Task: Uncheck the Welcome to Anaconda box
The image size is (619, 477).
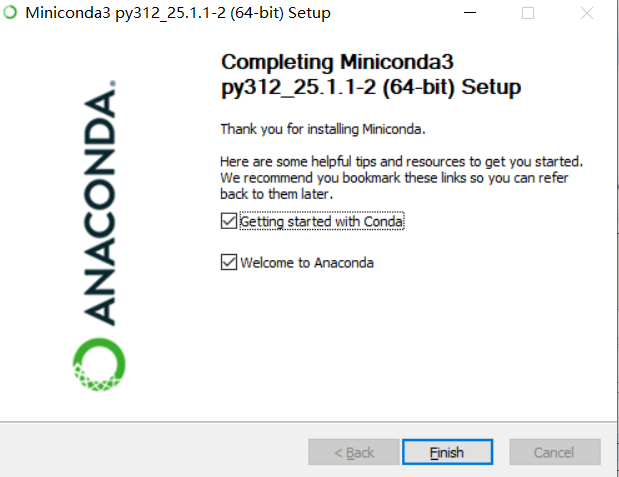Action: click(229, 262)
